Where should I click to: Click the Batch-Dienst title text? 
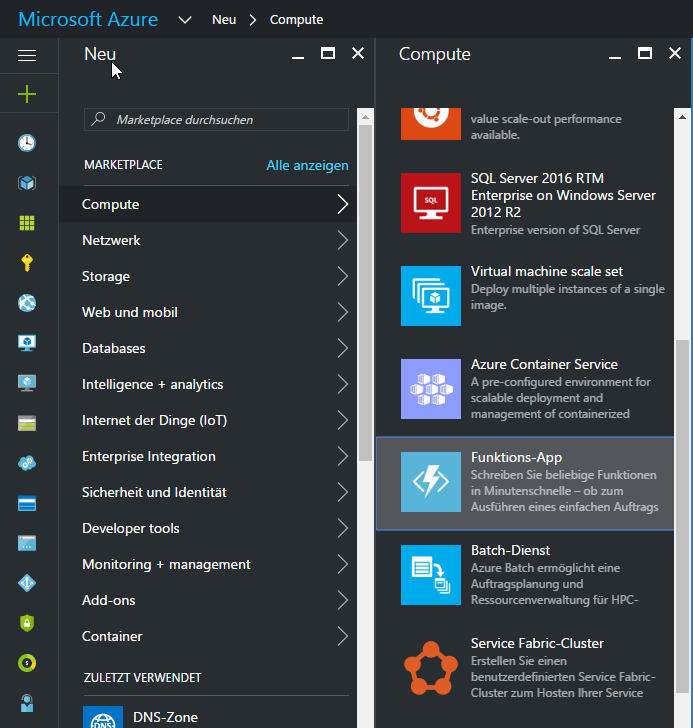(510, 550)
